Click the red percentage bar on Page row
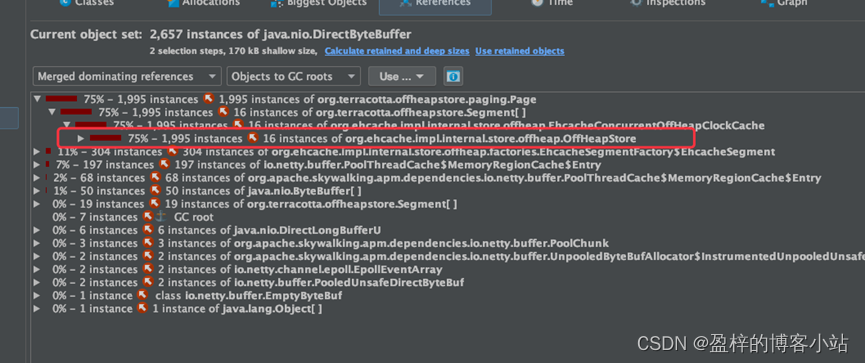Screen dimensions: 865x363 [x=61, y=99]
